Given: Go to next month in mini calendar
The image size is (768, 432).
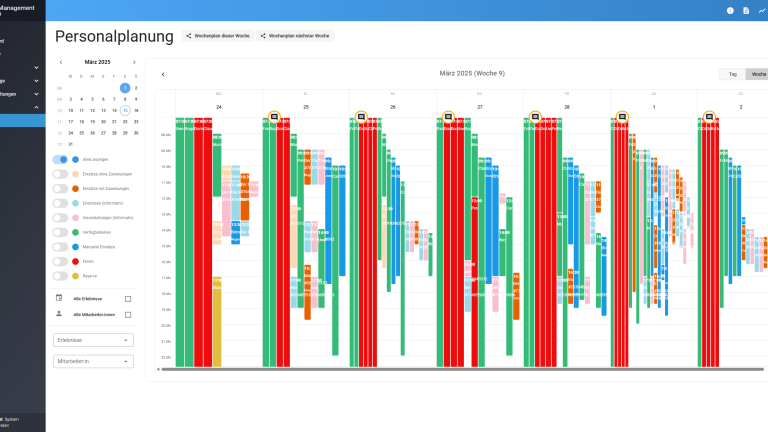Looking at the screenshot, I should pos(135,62).
